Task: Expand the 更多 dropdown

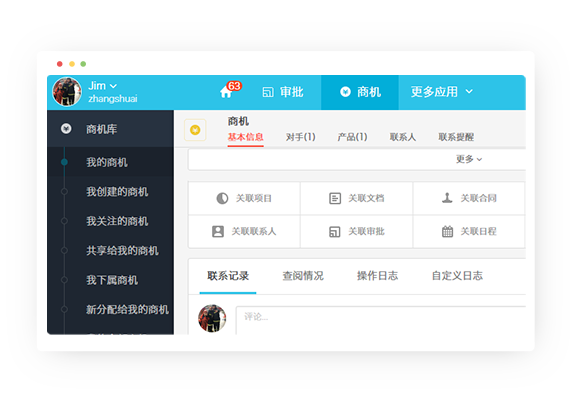Action: click(x=469, y=159)
